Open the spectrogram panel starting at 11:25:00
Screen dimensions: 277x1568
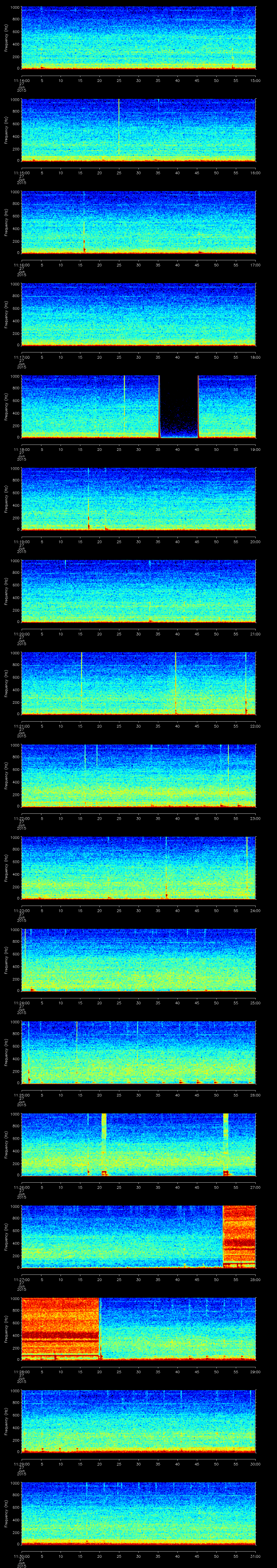coord(139,1052)
